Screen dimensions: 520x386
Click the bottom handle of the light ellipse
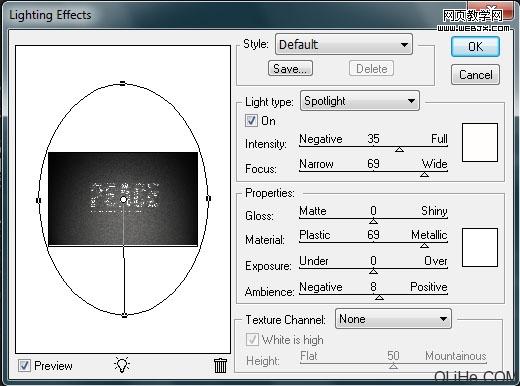(124, 315)
